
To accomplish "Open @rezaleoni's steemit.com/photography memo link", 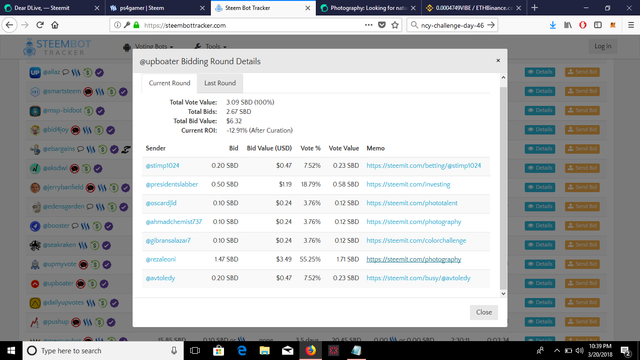I will click(x=413, y=259).
